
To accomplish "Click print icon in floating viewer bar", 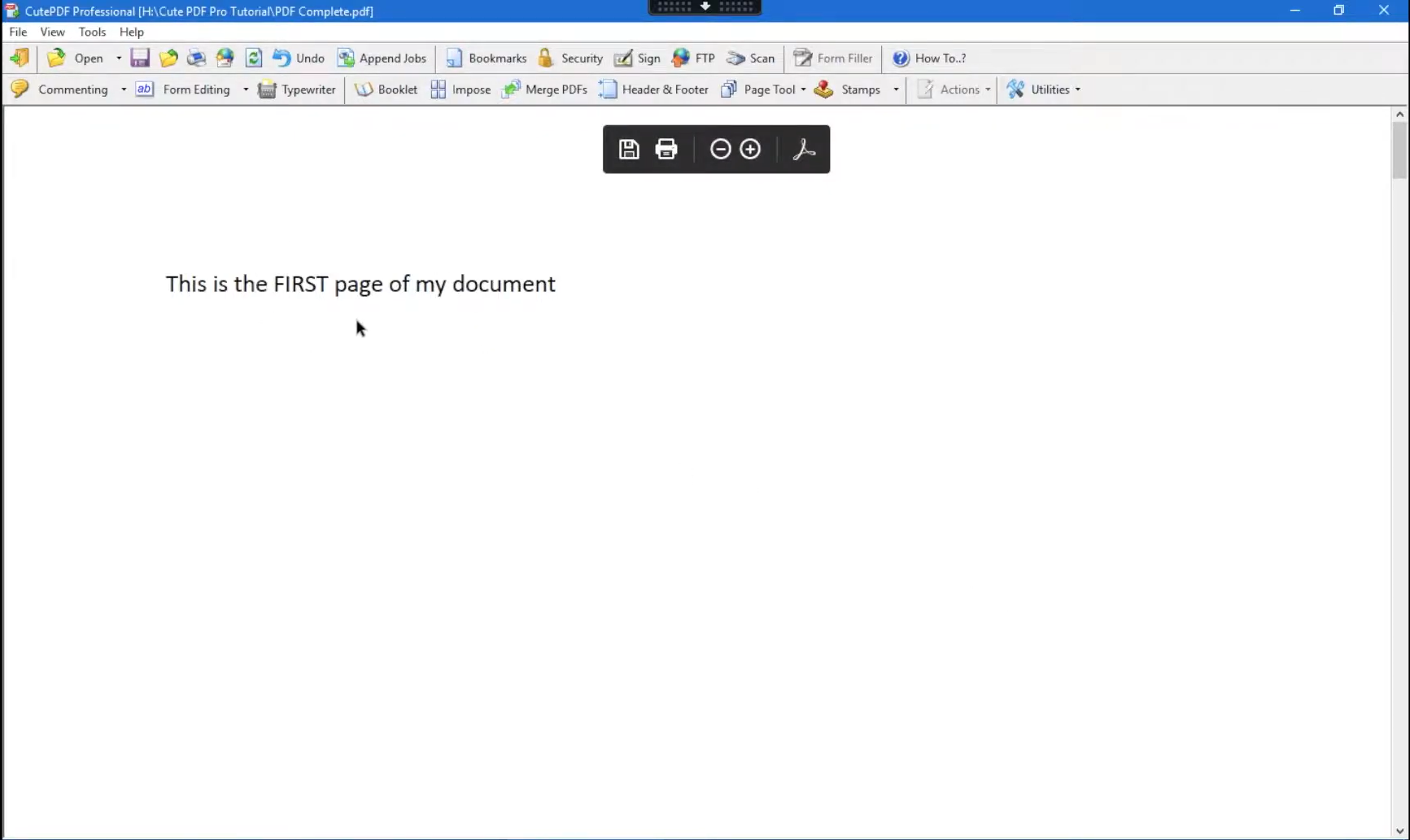I will click(666, 149).
